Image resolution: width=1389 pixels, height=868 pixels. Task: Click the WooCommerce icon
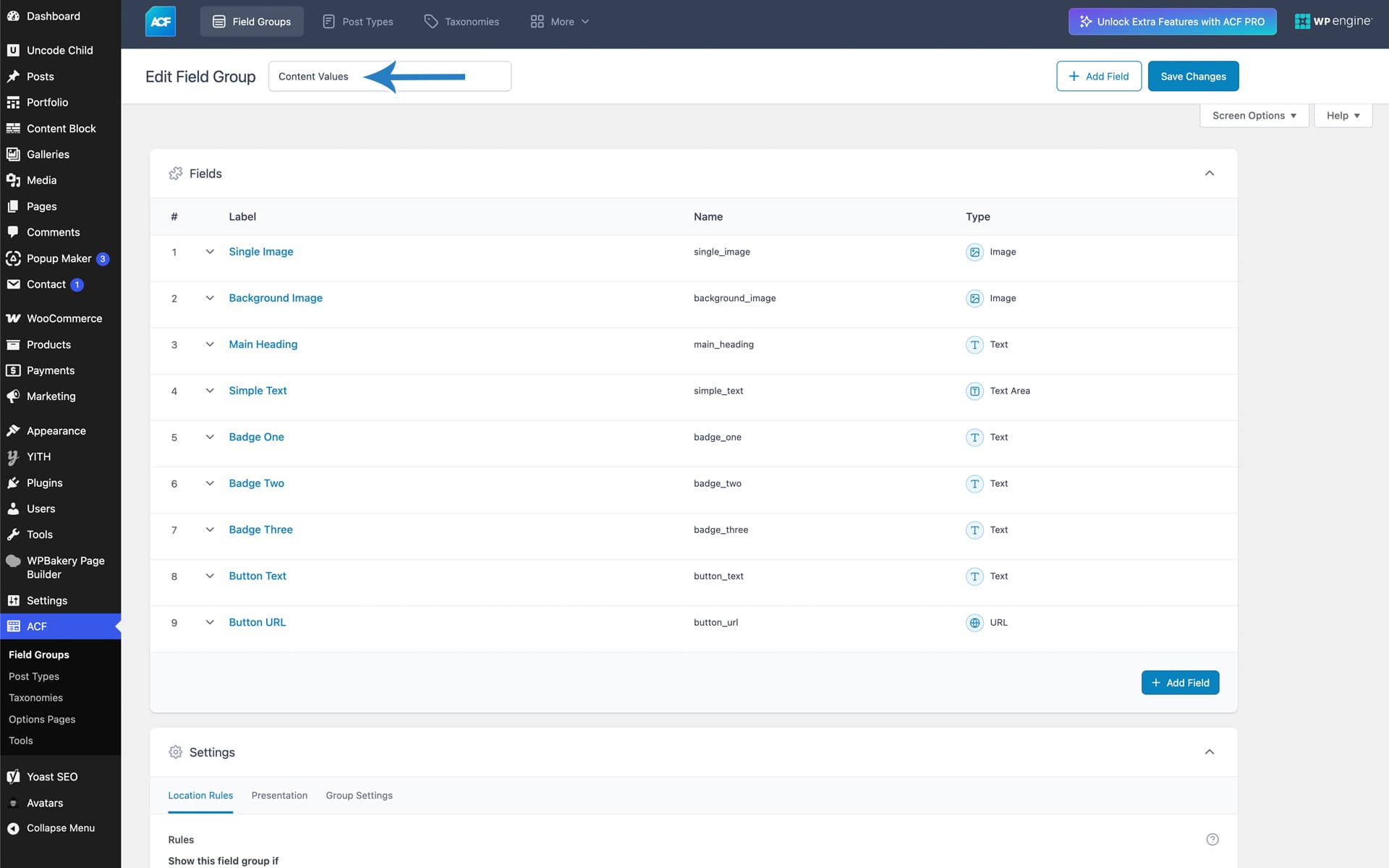[13, 318]
